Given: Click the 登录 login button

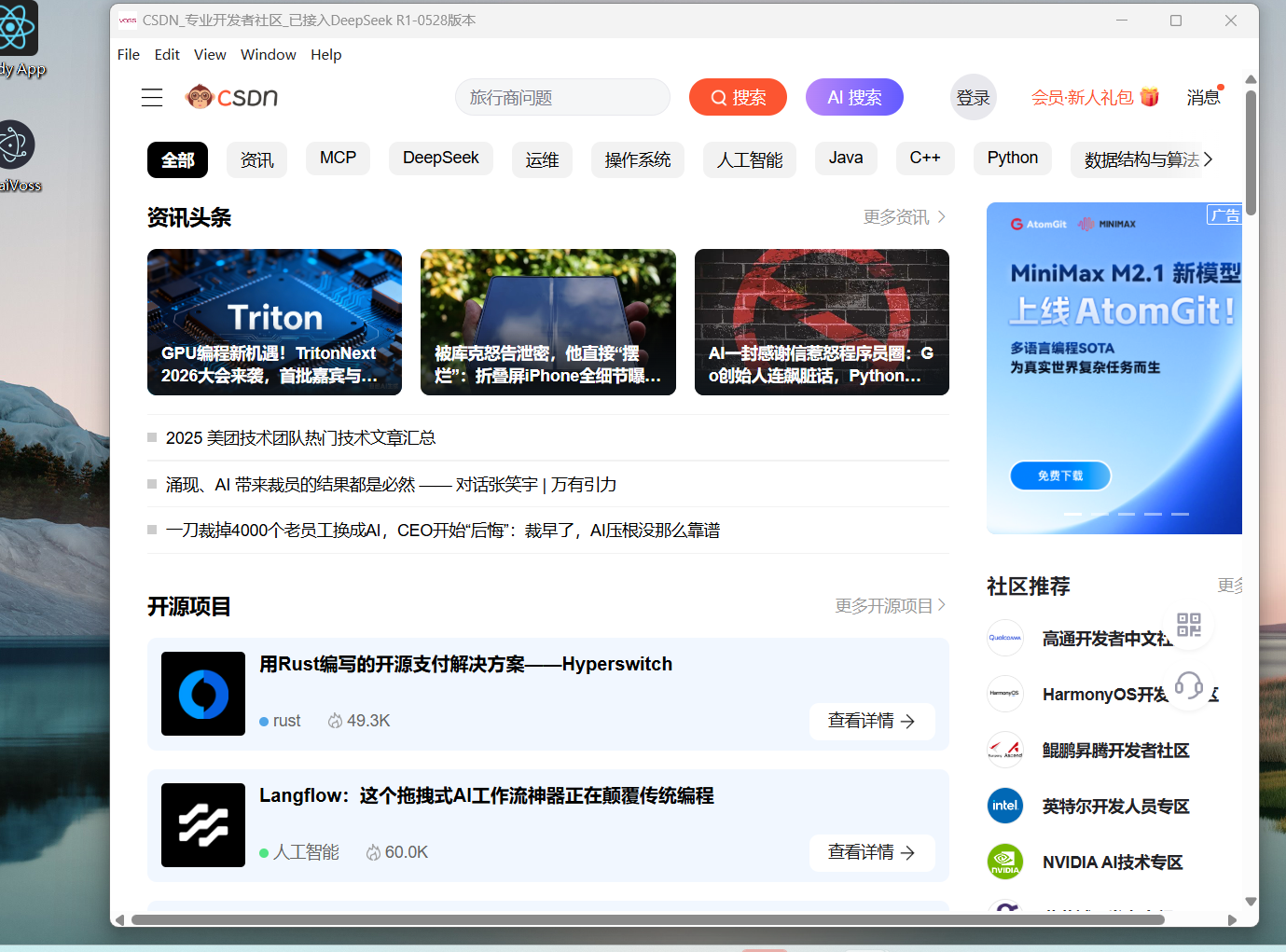Looking at the screenshot, I should point(973,97).
